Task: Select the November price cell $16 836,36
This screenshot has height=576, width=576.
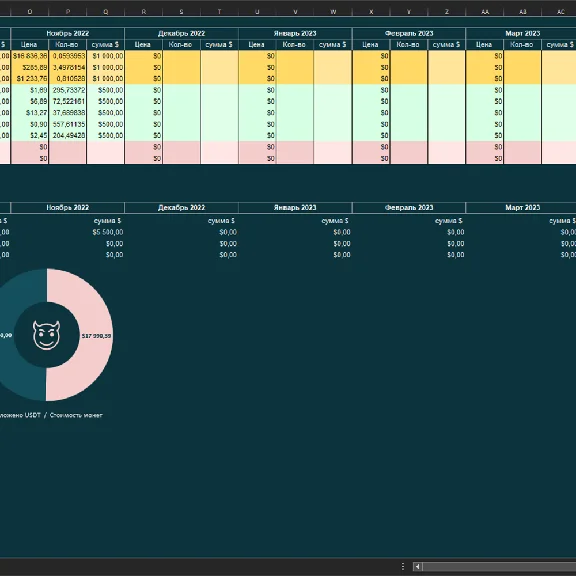Action: coord(30,56)
